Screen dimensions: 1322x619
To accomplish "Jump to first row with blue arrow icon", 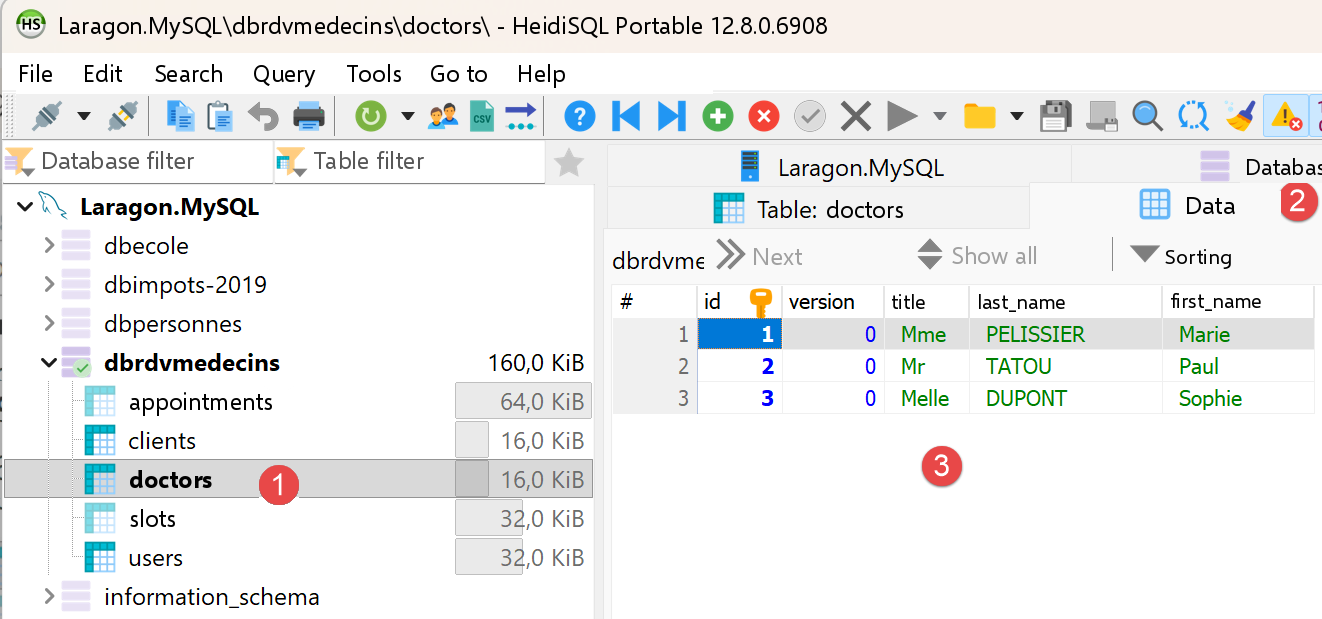I will 626,116.
